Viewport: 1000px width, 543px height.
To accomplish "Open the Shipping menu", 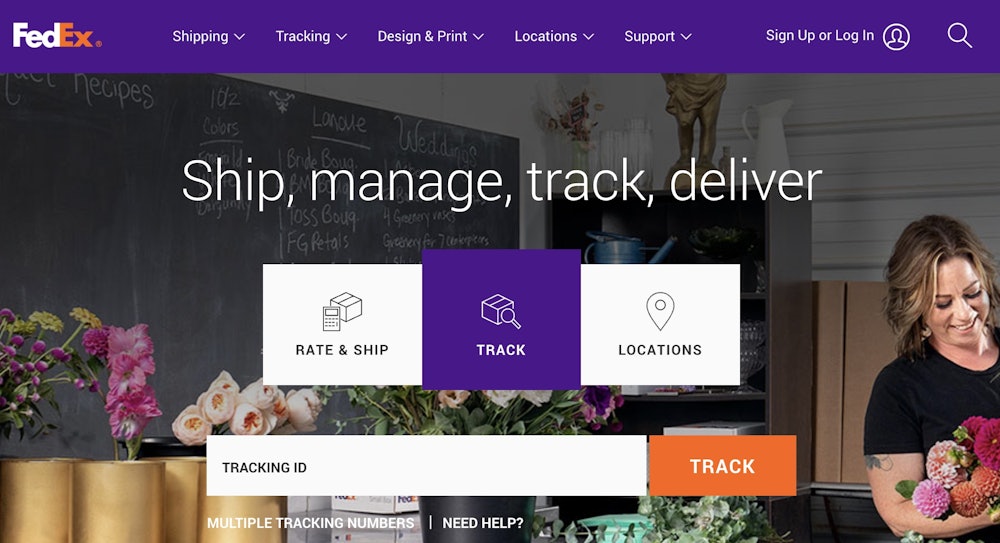I will (x=209, y=36).
